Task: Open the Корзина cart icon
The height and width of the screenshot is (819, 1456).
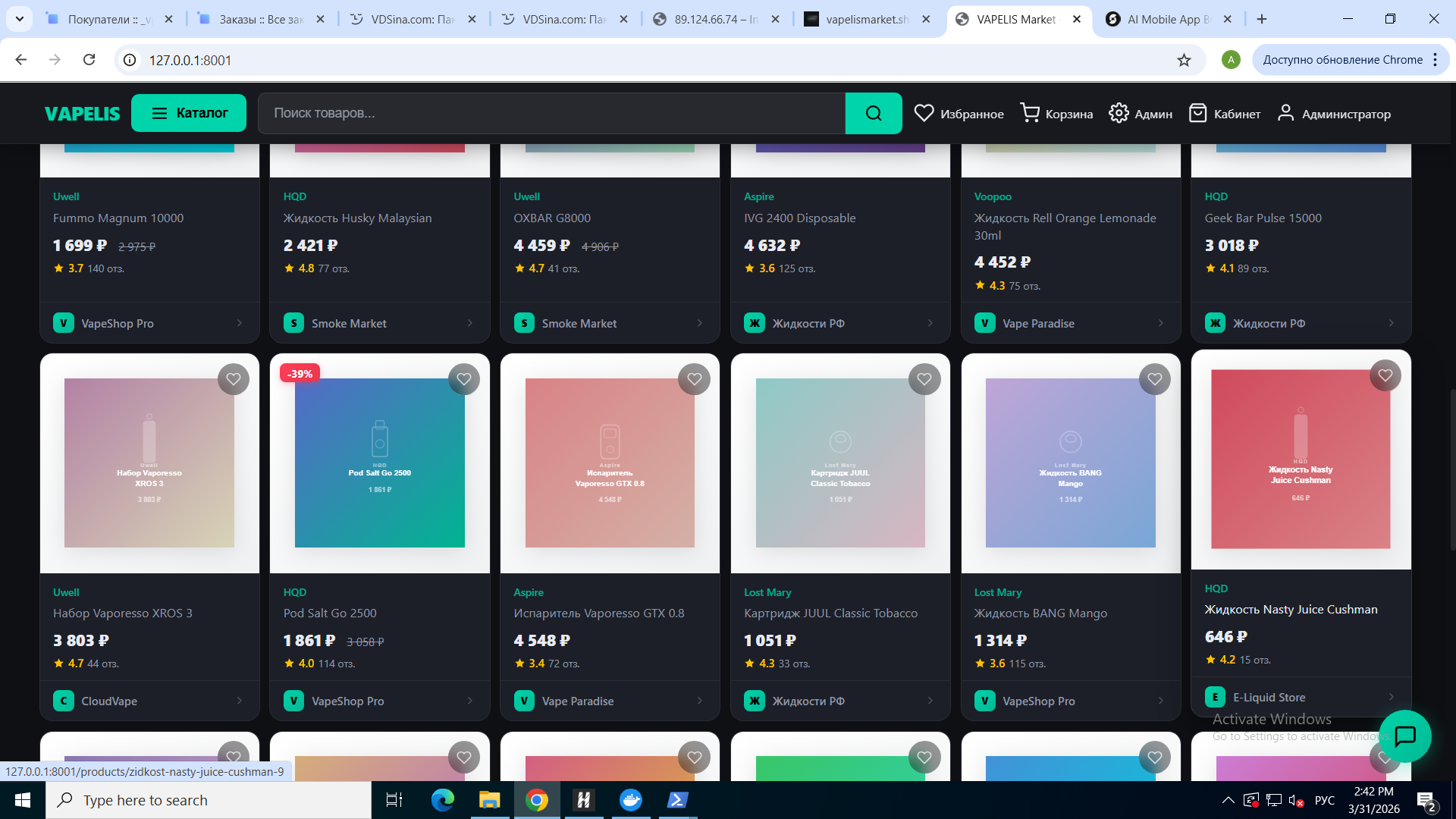Action: 1030,113
